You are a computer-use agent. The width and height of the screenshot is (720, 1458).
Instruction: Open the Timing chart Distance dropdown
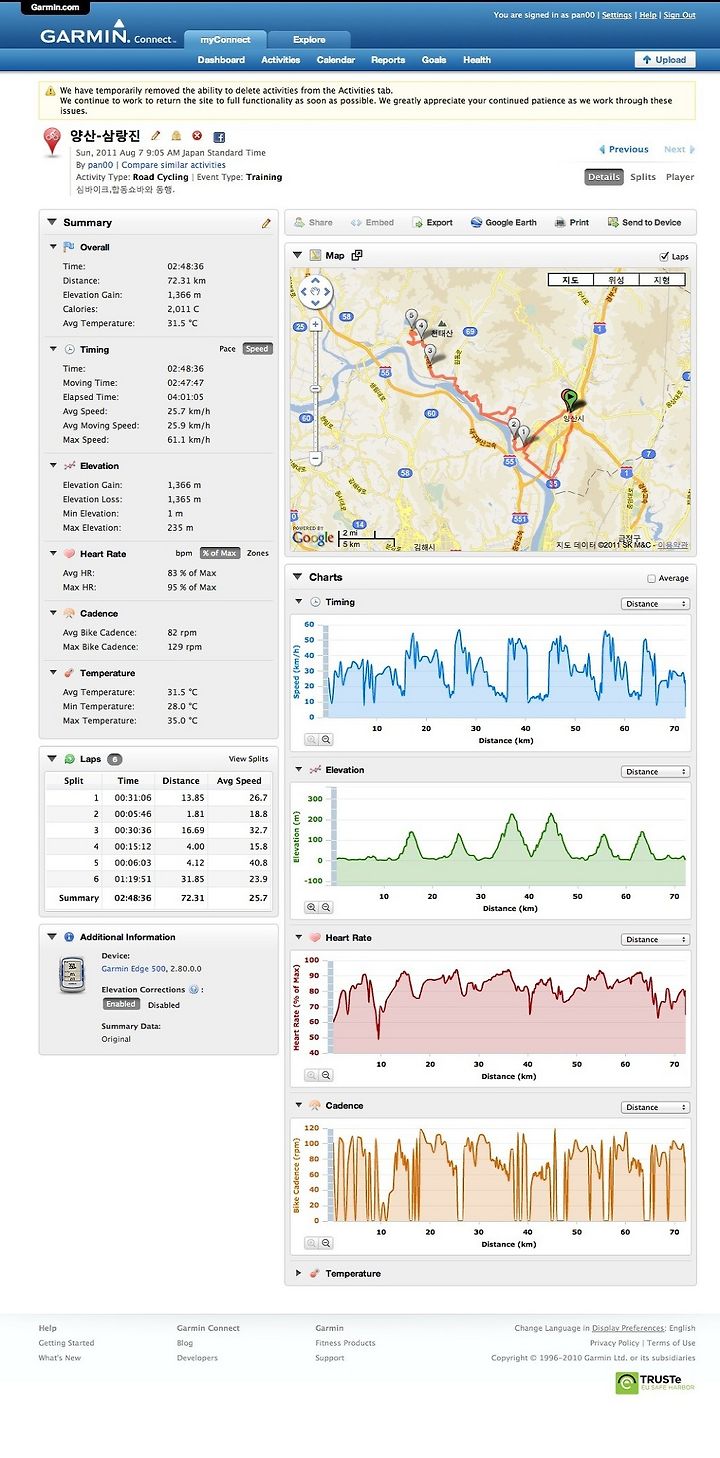(x=655, y=604)
